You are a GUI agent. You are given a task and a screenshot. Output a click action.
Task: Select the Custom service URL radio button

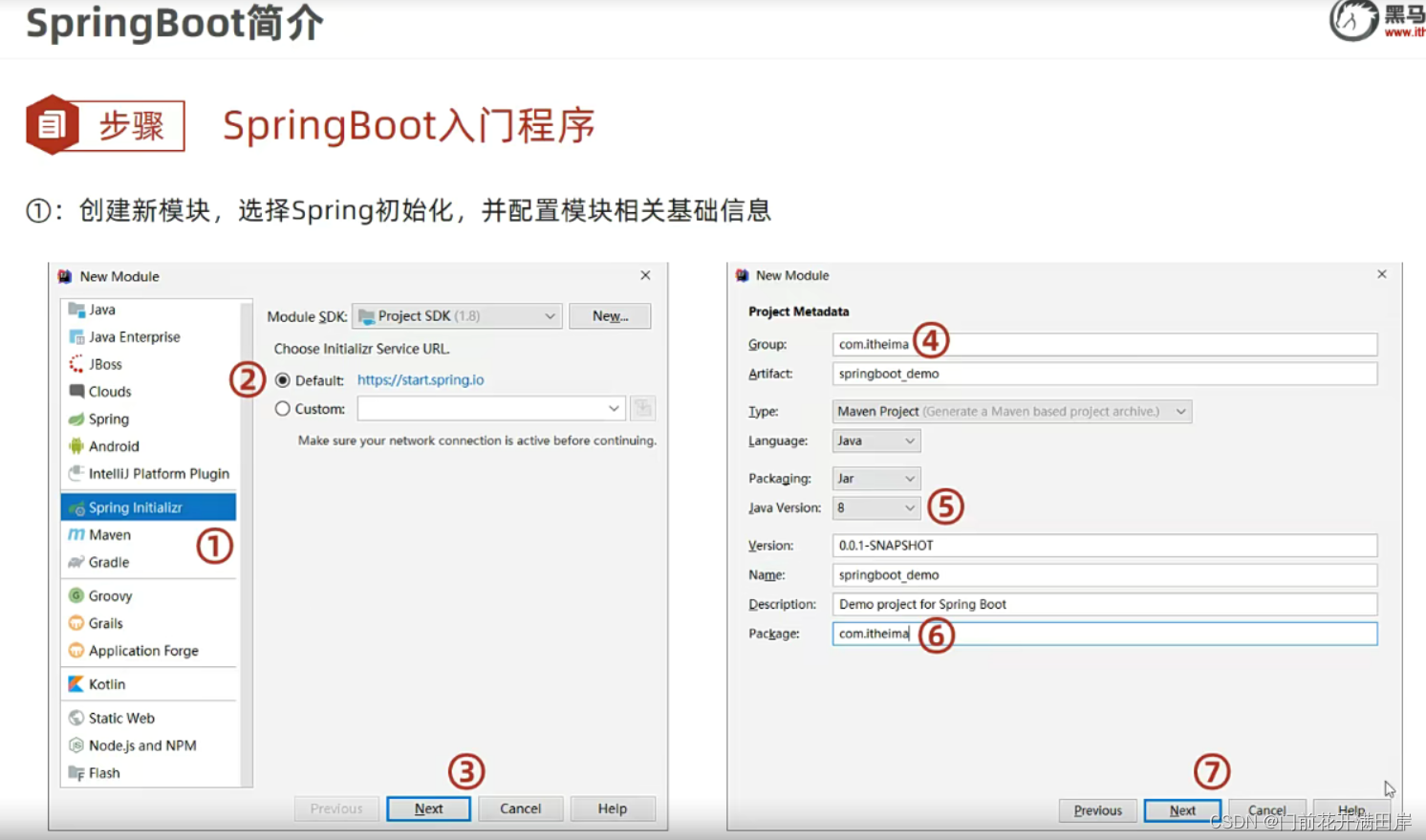pos(283,408)
